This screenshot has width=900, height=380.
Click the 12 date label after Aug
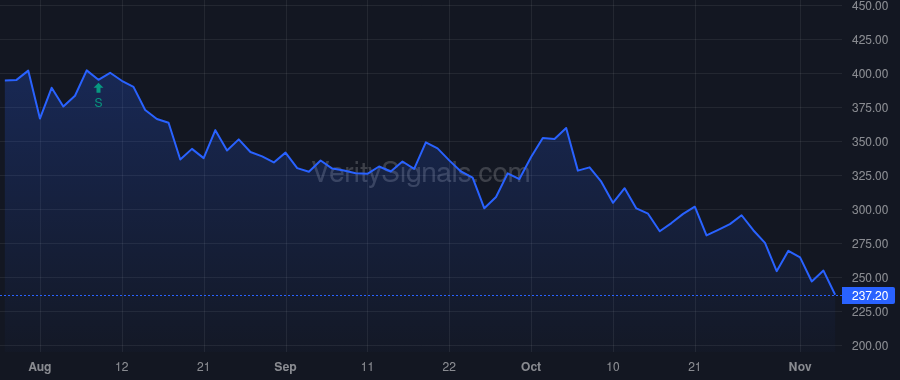[x=122, y=366]
